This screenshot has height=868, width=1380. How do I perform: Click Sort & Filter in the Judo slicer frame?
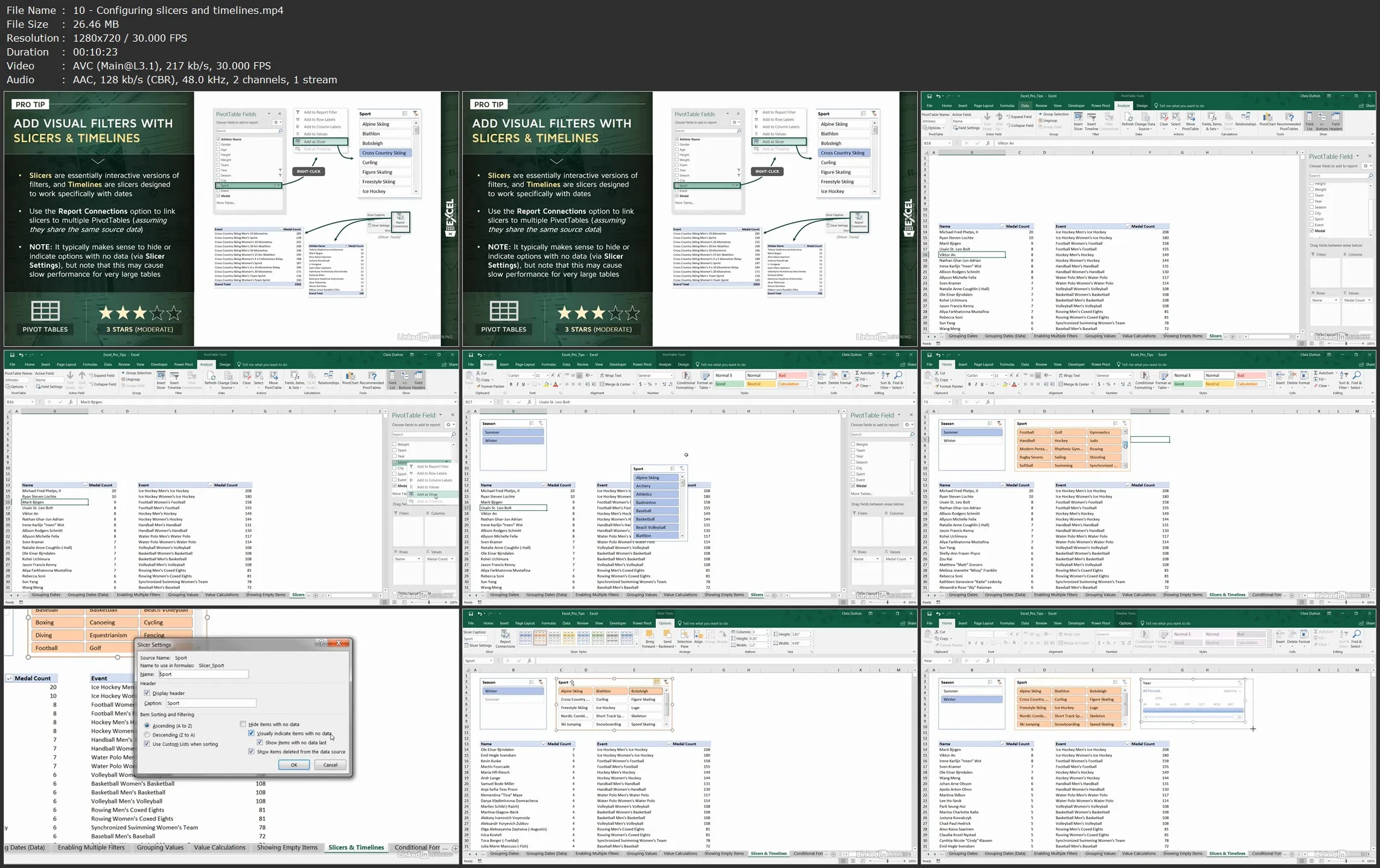[1344, 379]
